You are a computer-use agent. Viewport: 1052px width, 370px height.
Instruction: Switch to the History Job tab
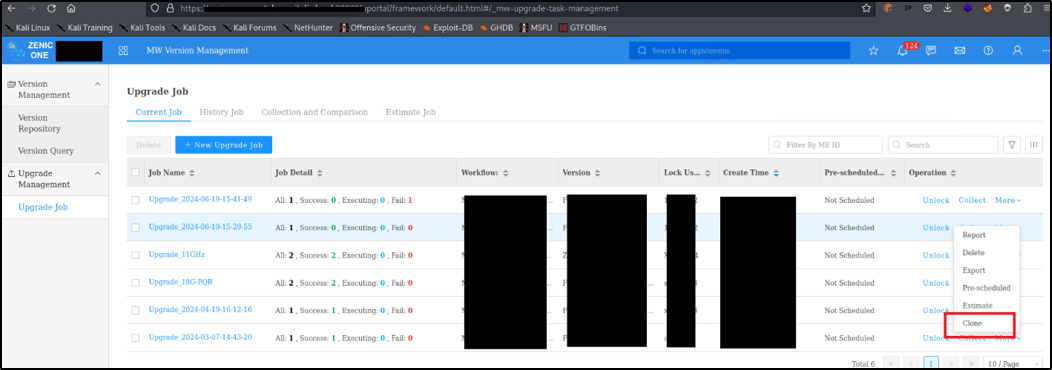221,112
